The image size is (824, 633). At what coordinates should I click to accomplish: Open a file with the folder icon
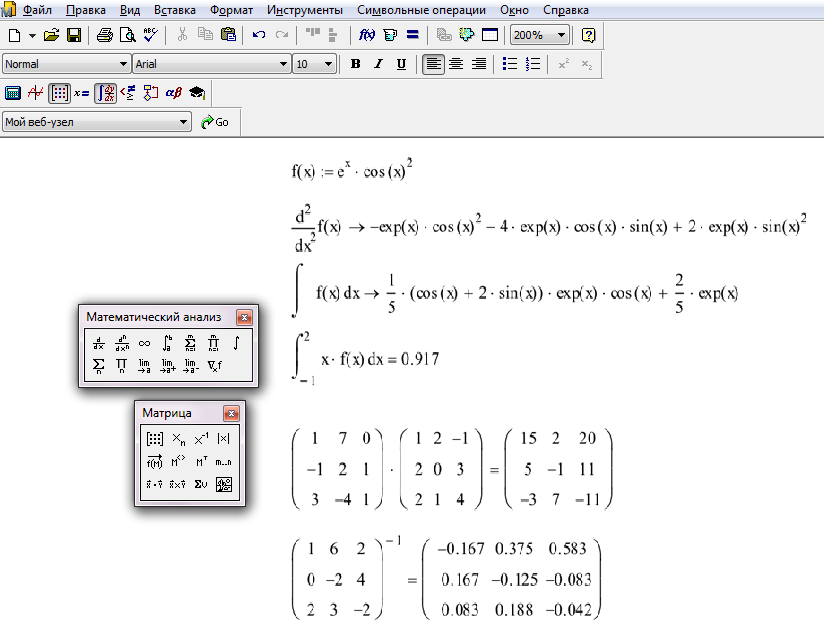click(51, 35)
